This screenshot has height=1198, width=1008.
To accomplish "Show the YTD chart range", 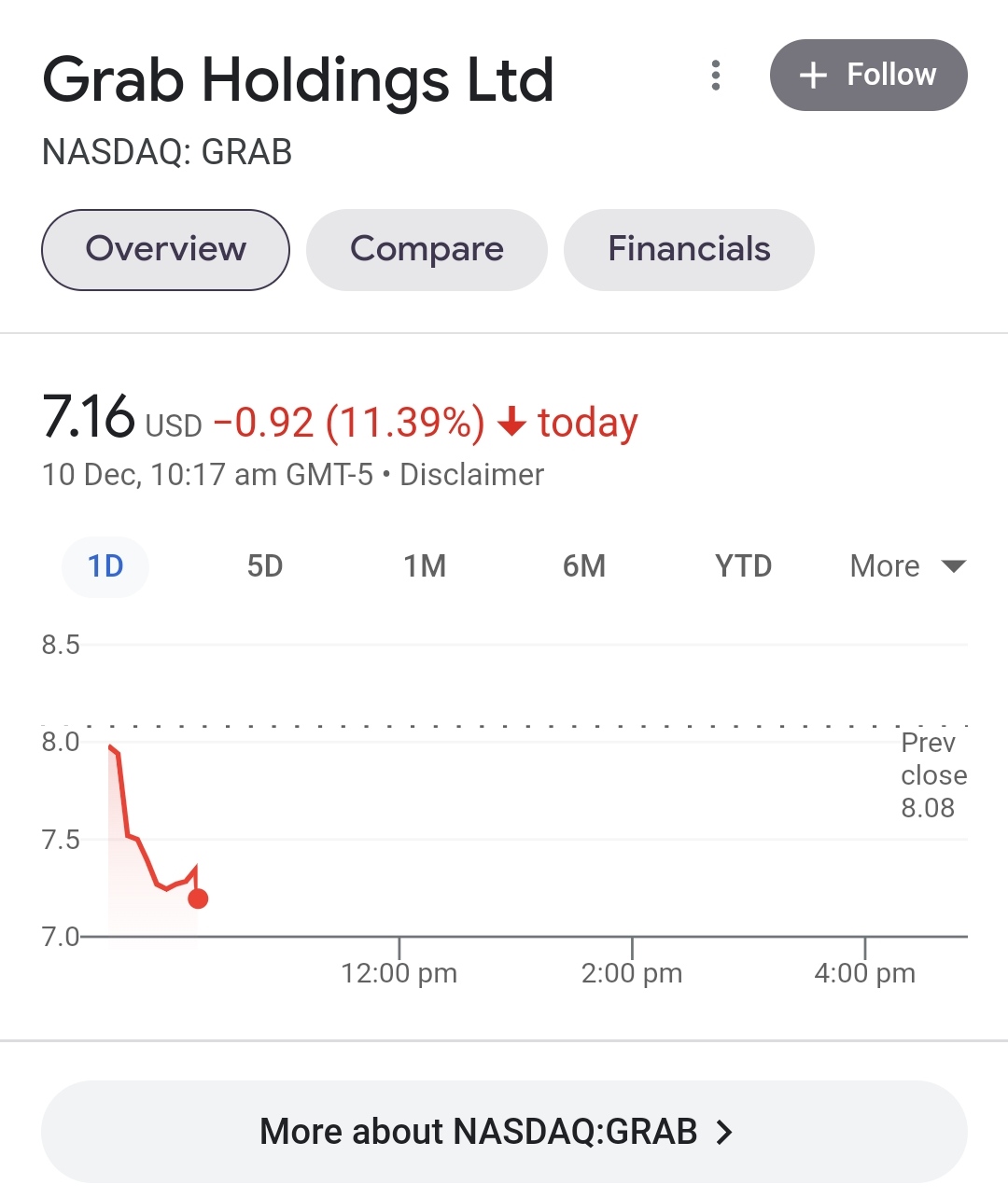I will click(x=744, y=566).
